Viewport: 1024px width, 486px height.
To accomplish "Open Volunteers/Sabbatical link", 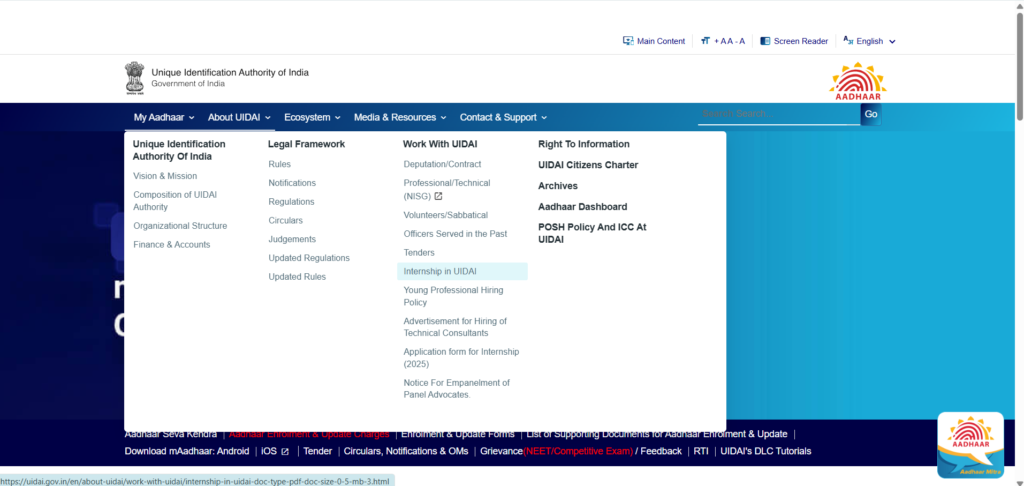I will coord(445,215).
